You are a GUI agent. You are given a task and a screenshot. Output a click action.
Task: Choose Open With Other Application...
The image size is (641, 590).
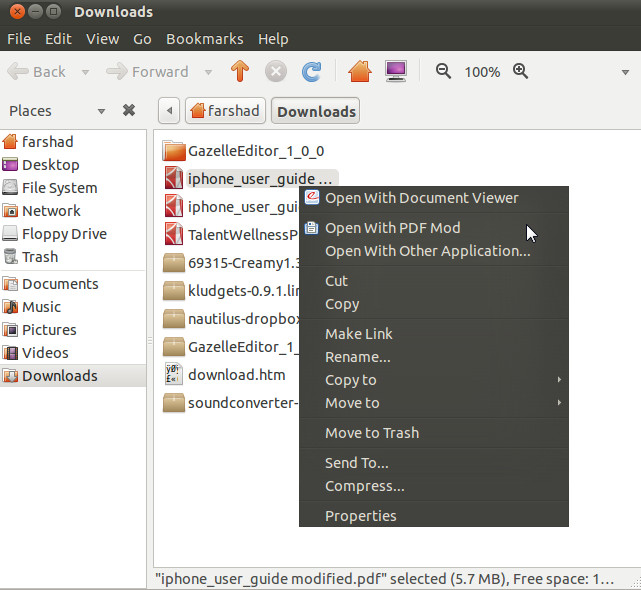pos(434,251)
